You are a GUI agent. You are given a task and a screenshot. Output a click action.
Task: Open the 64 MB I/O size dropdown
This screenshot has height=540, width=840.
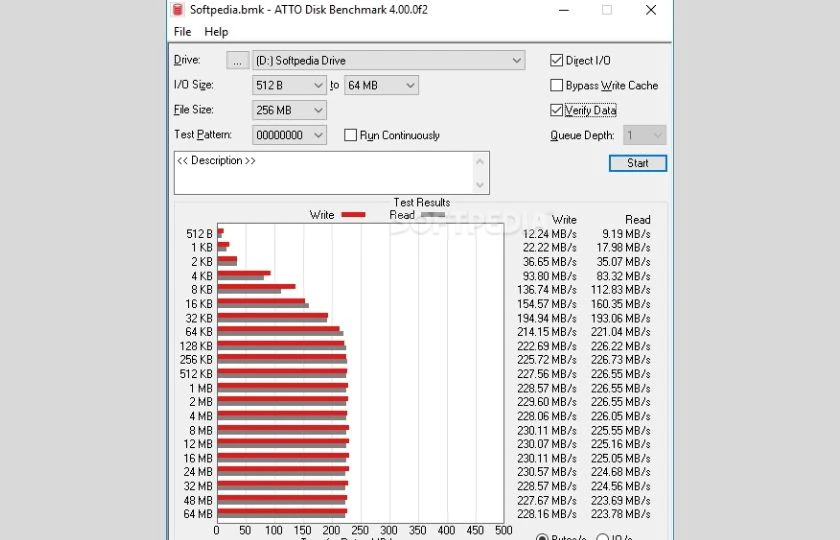click(381, 85)
